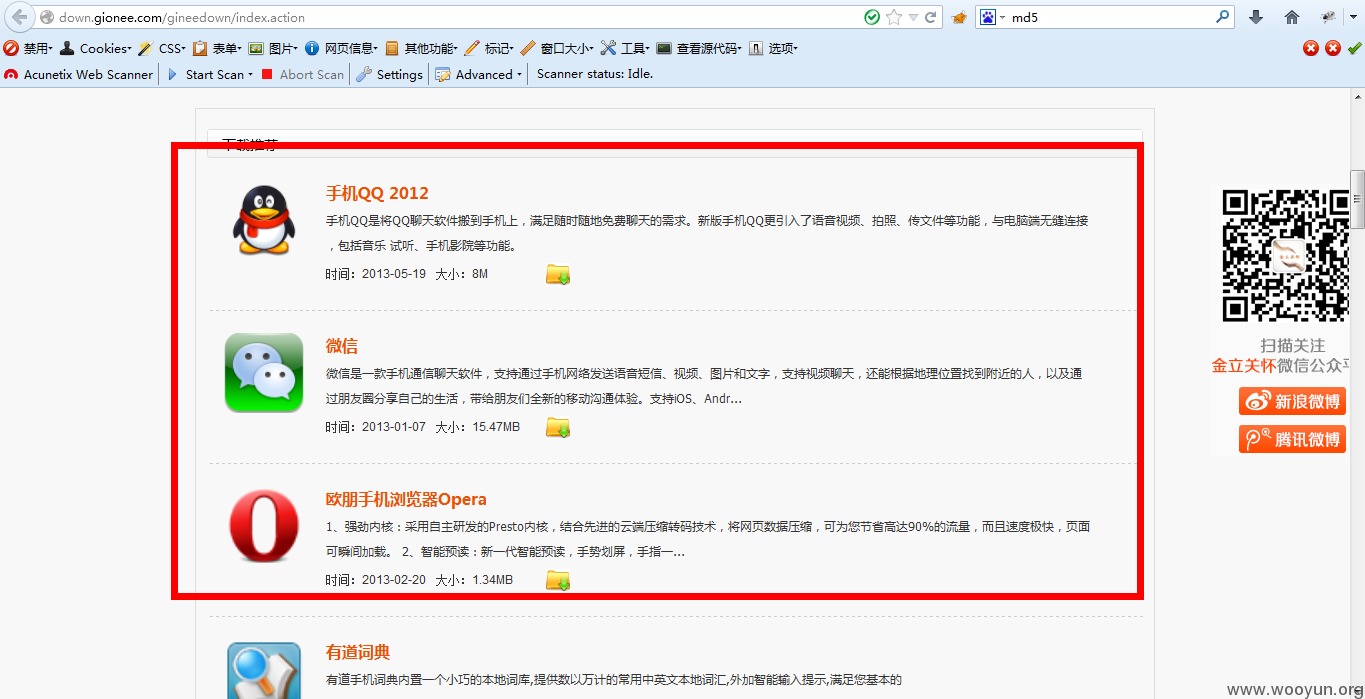Click the 扫描关注 text
This screenshot has width=1365, height=699.
point(1292,346)
